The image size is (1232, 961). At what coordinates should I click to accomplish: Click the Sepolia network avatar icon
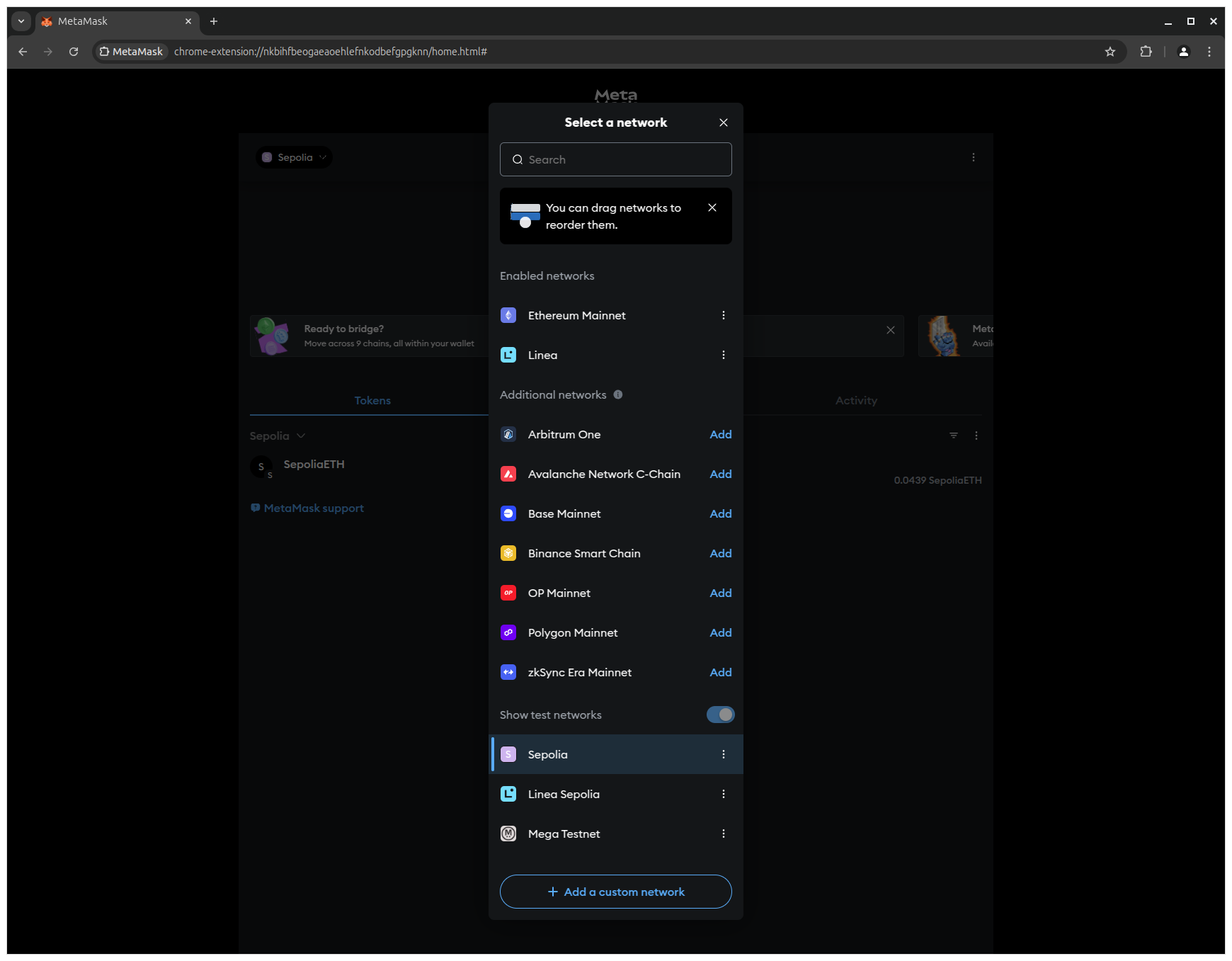tap(508, 754)
